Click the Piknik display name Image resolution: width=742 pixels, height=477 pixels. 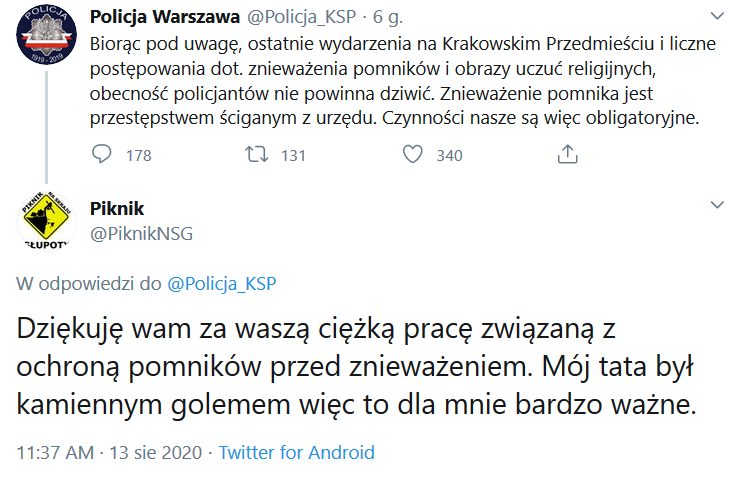[117, 208]
